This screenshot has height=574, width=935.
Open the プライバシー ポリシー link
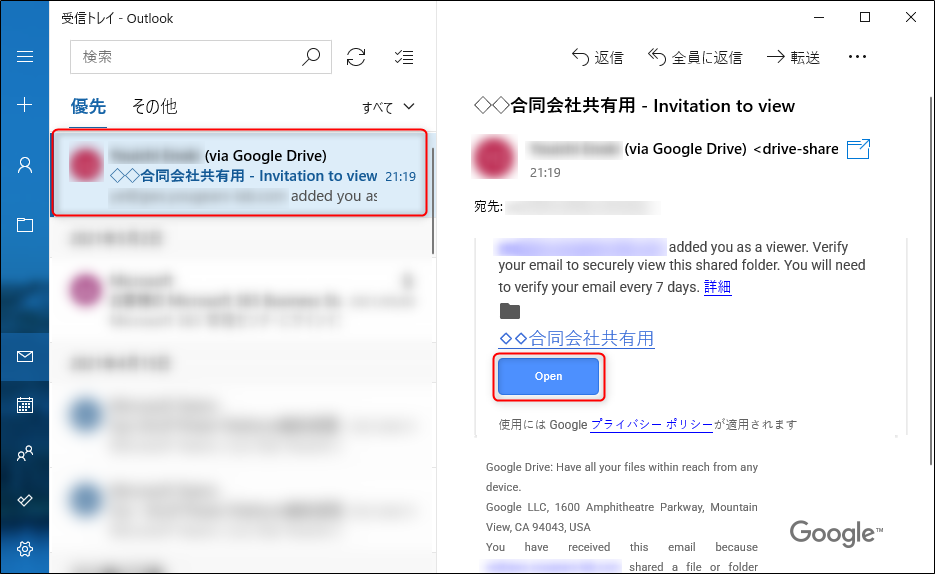click(x=651, y=424)
